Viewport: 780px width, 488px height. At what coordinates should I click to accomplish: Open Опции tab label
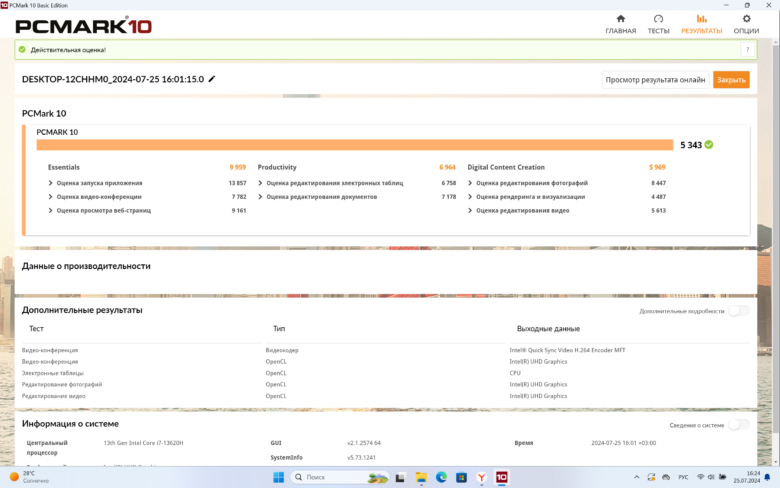point(746,31)
